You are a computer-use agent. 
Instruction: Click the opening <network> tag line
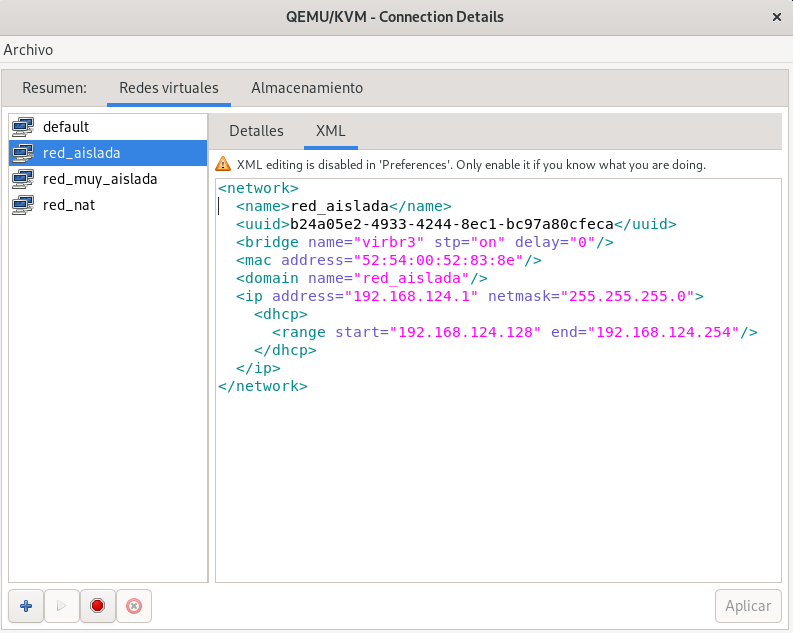pyautogui.click(x=258, y=188)
